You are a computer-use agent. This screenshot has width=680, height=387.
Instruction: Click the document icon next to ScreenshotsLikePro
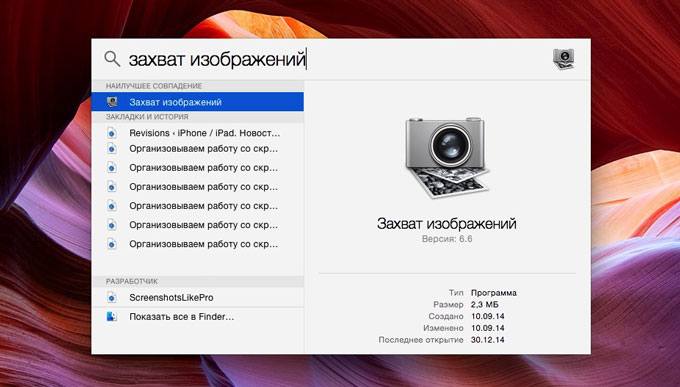click(x=112, y=297)
